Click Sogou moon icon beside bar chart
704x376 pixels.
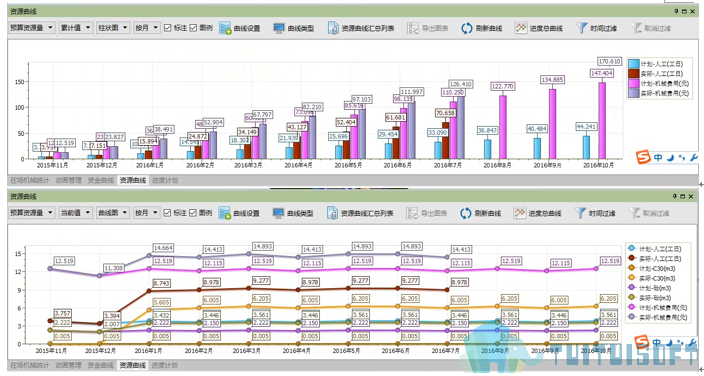[669, 158]
